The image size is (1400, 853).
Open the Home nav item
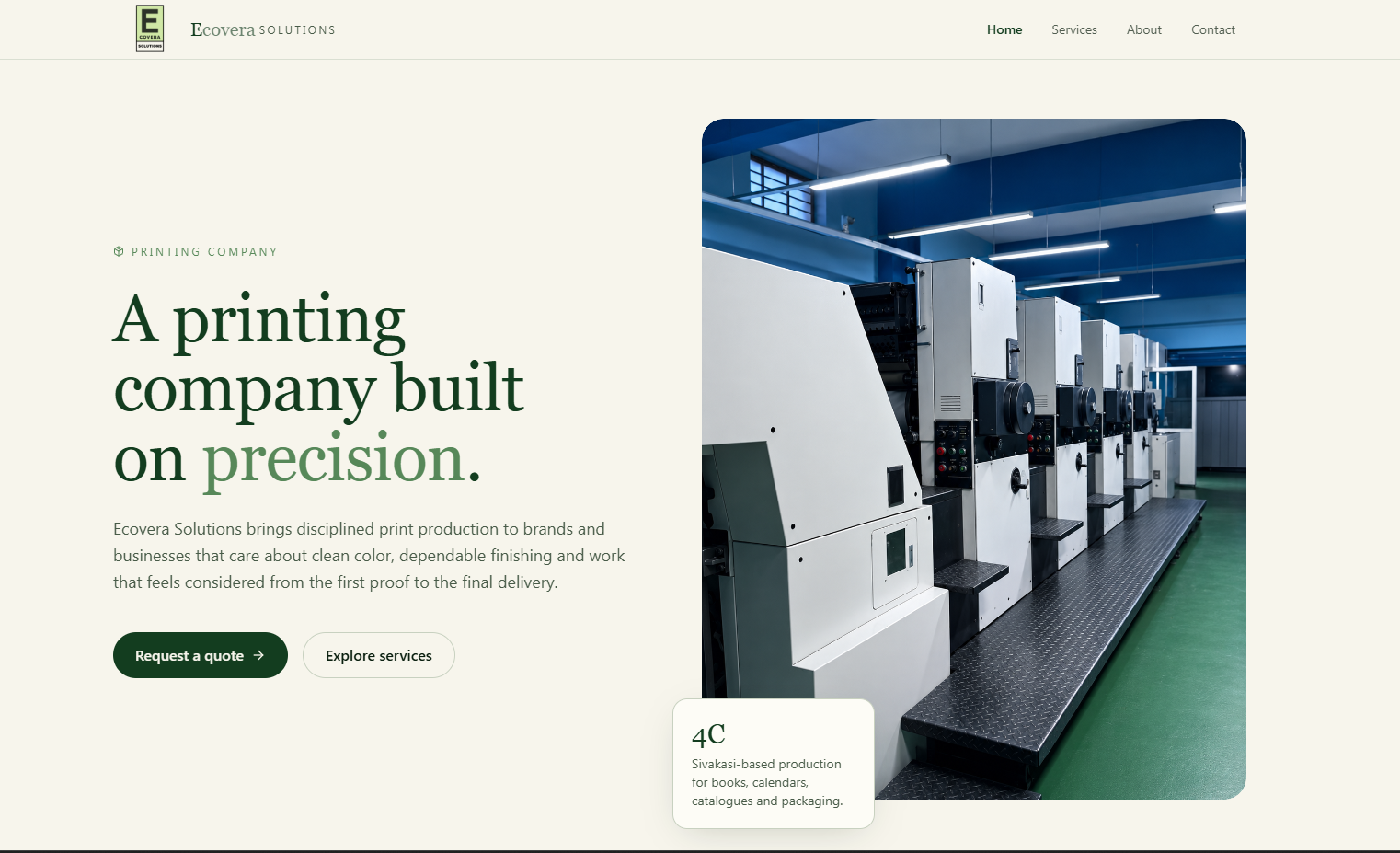(1004, 29)
